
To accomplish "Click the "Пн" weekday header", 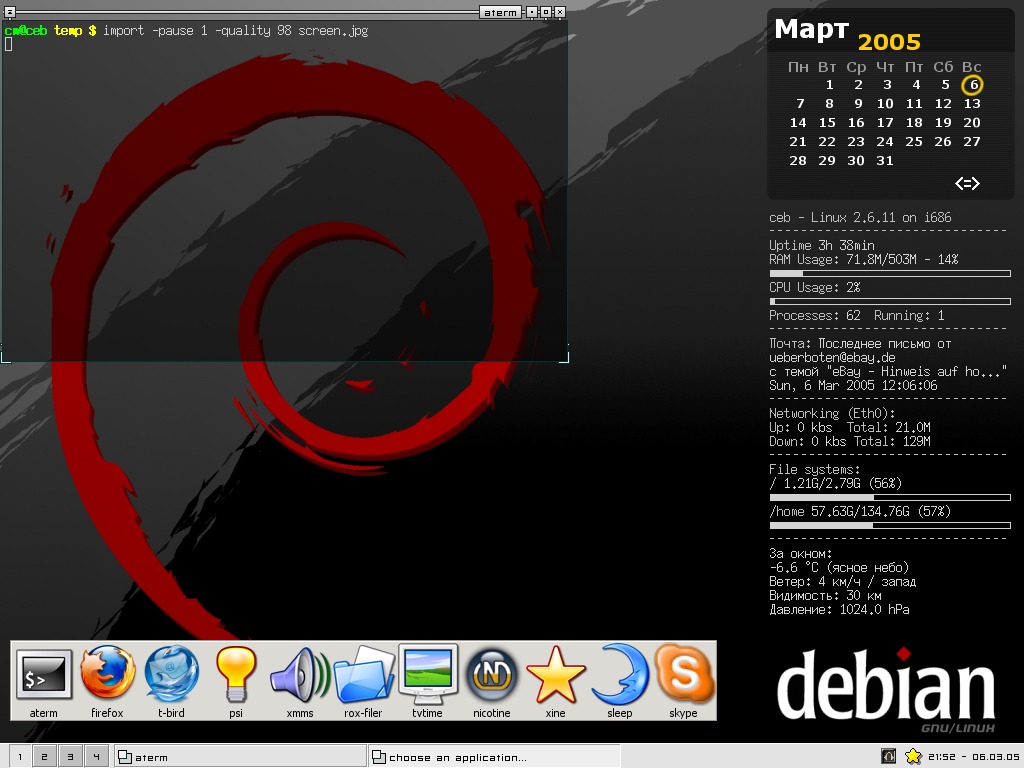I will click(798, 67).
